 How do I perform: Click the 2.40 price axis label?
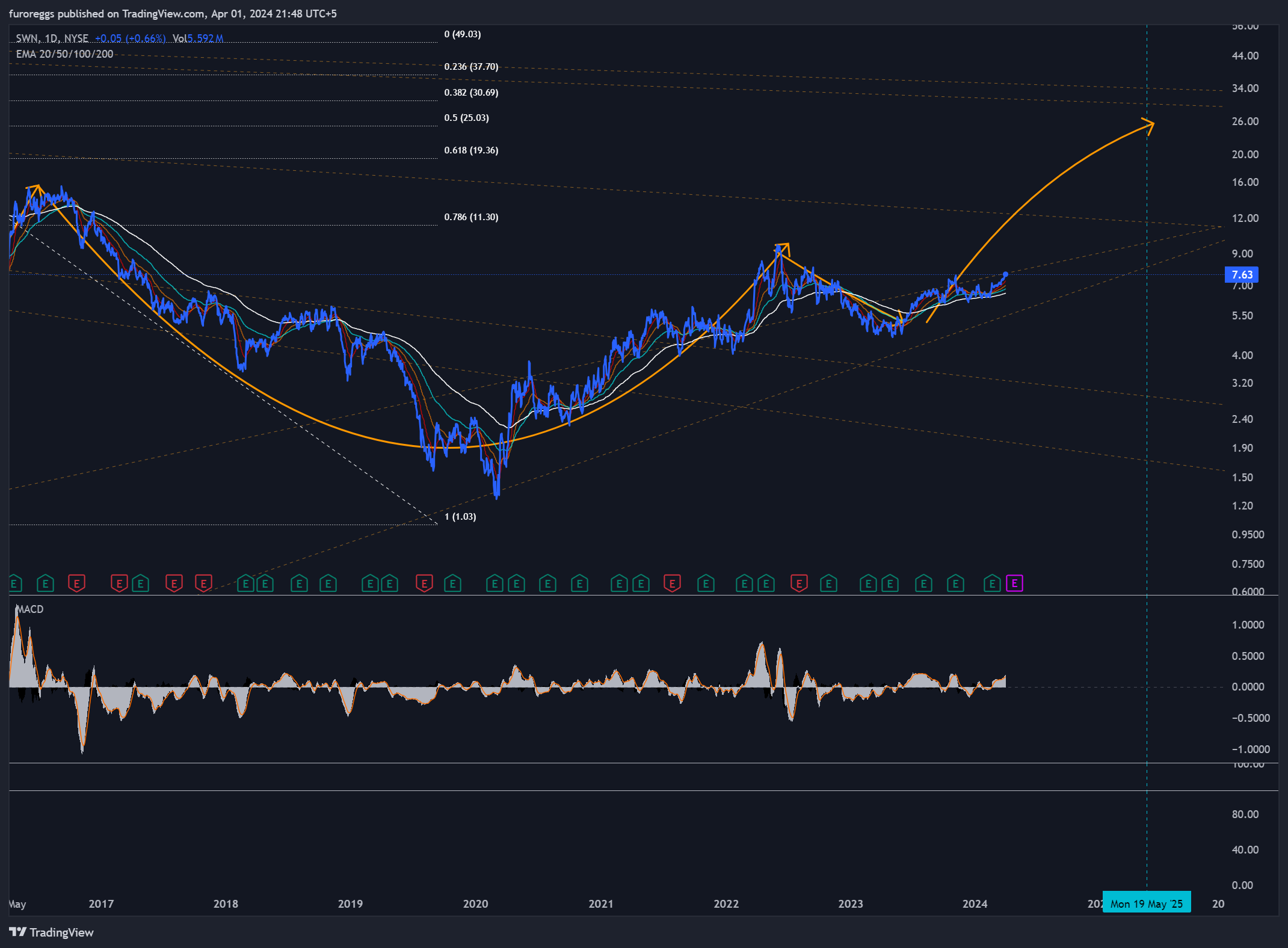(x=1242, y=419)
